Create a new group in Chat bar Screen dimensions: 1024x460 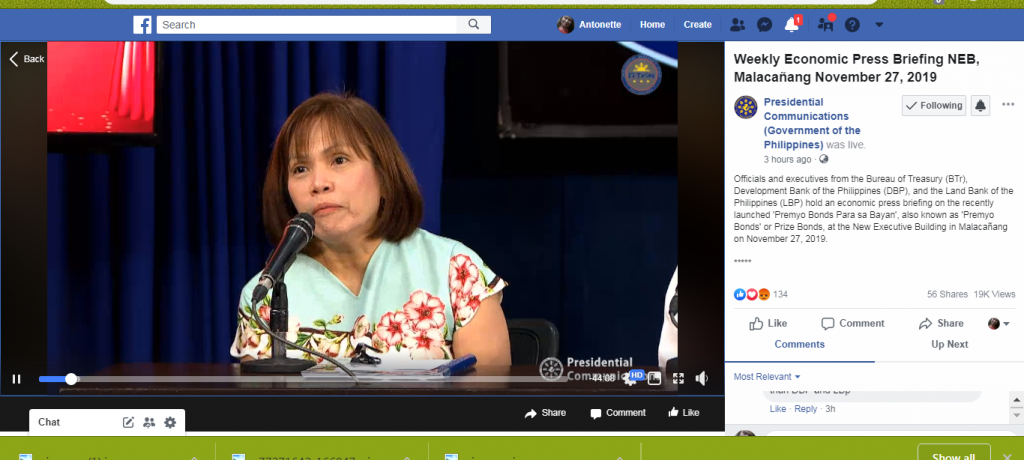click(x=149, y=422)
